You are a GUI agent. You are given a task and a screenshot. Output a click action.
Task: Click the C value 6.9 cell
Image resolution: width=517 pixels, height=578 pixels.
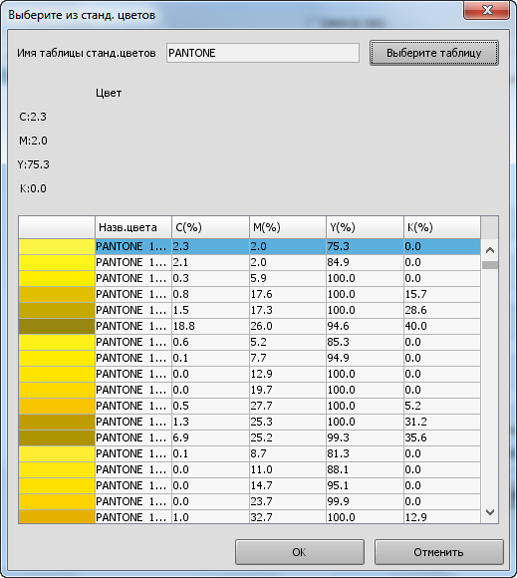coord(210,438)
